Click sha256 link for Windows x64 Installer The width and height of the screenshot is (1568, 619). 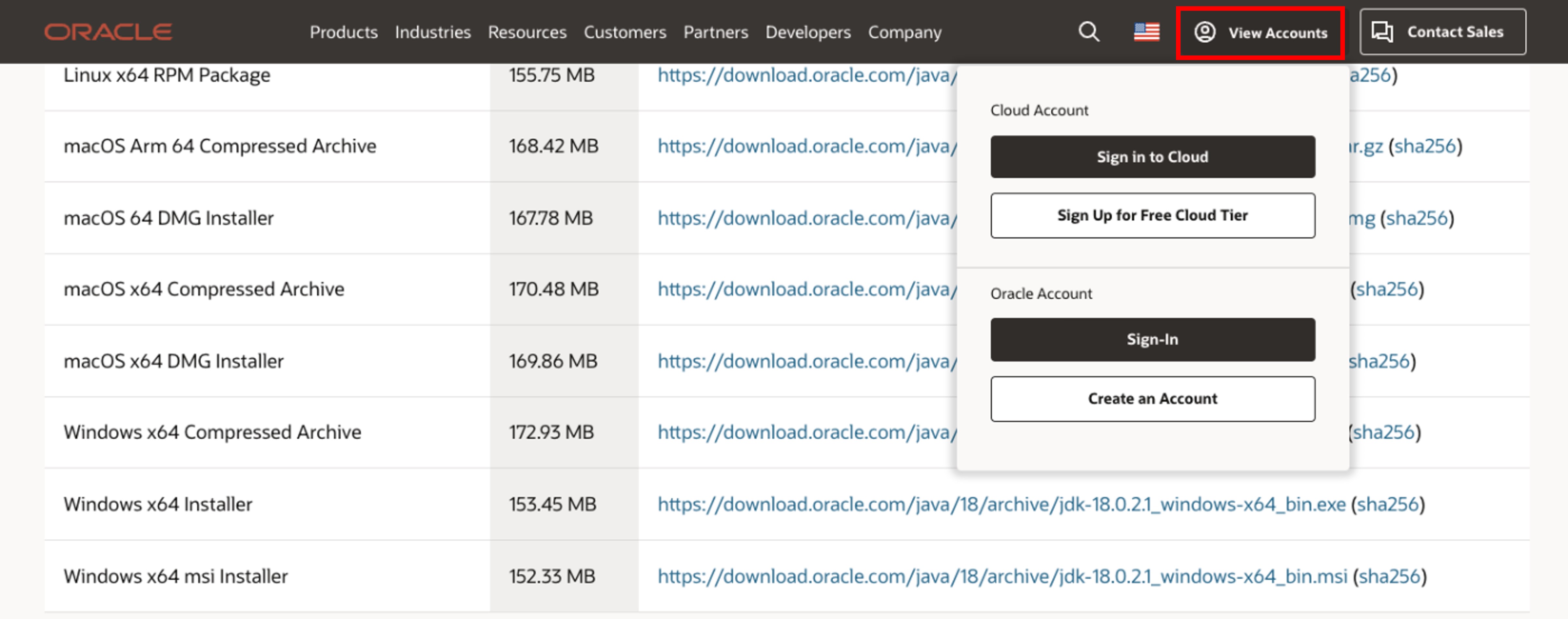pos(1388,504)
